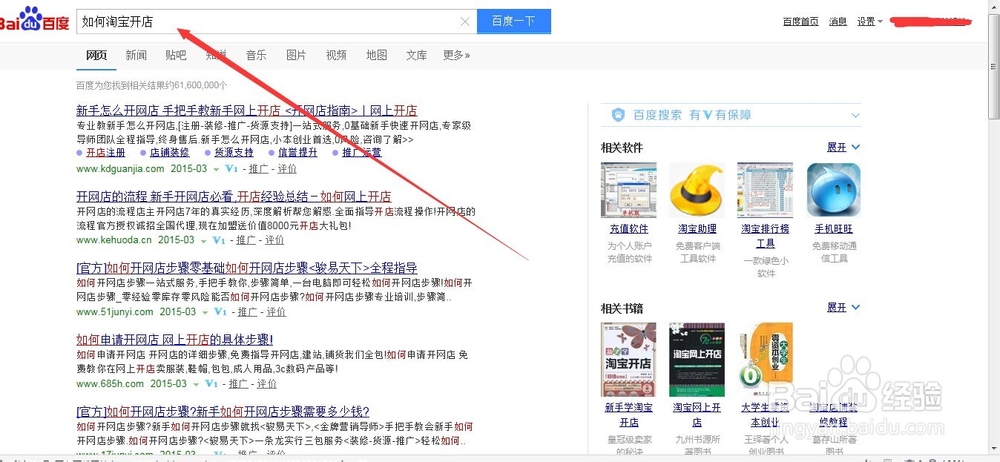Click the shield icon beside 百度搜索
1000x462 pixels.
[617, 115]
